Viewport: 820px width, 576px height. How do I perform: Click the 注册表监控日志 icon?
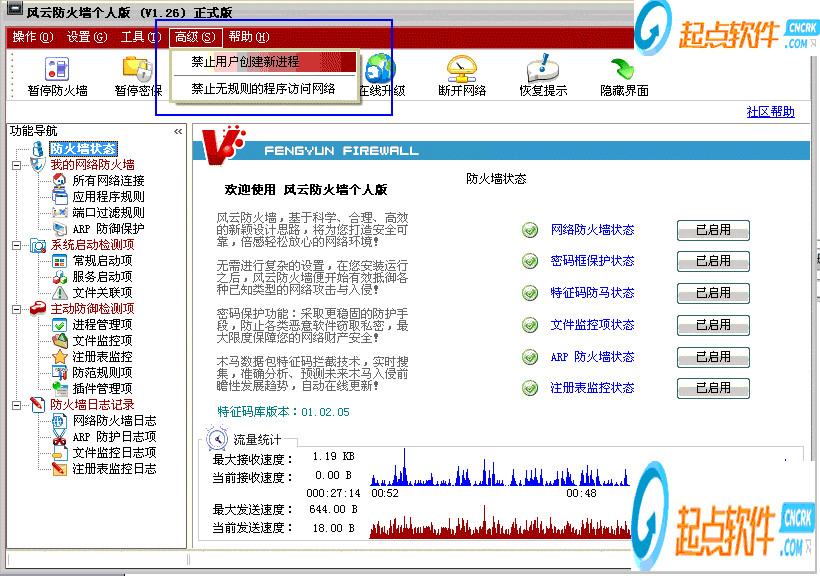pyautogui.click(x=59, y=469)
